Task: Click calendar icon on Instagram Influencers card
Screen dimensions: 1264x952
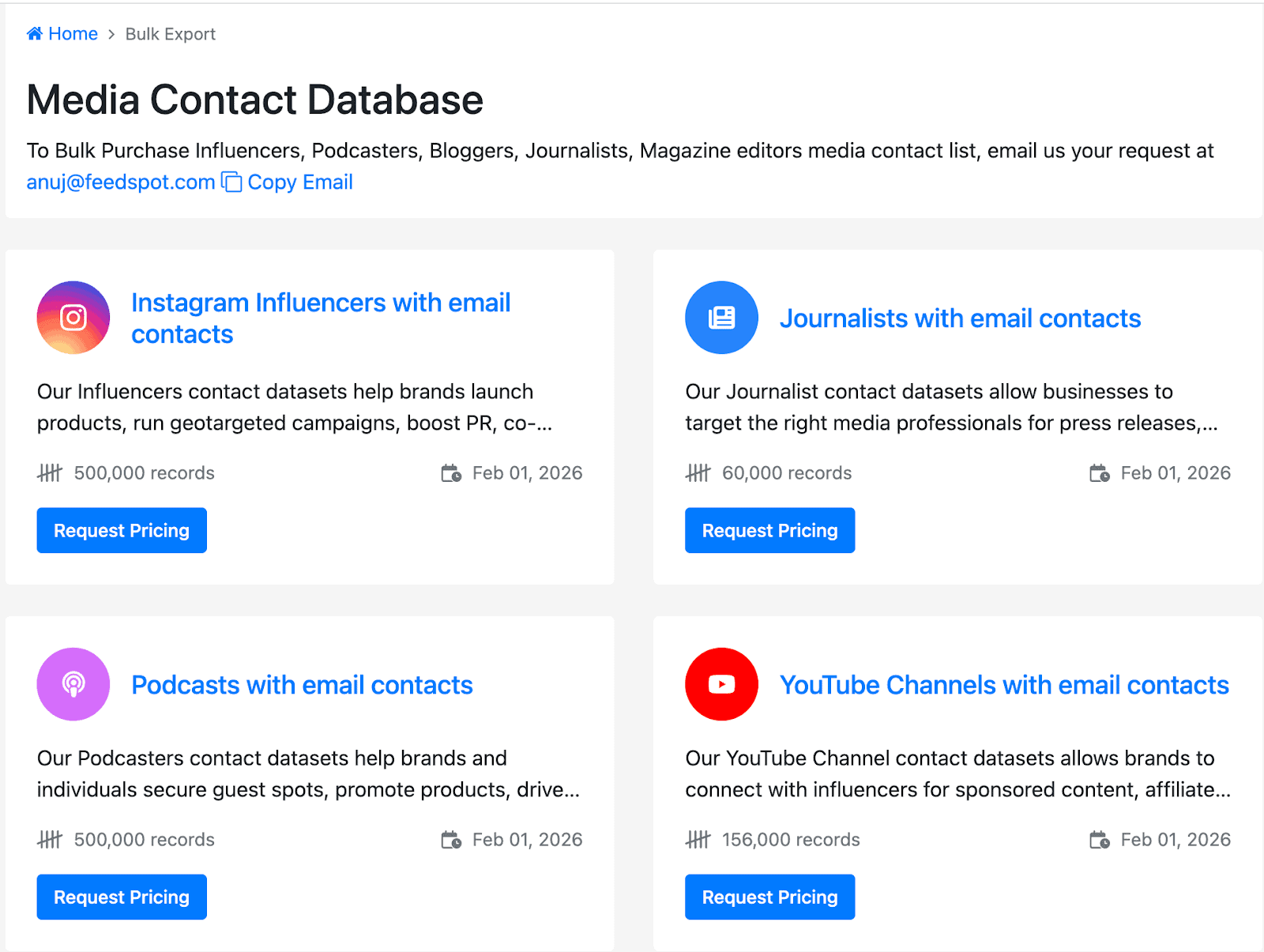Action: [451, 473]
